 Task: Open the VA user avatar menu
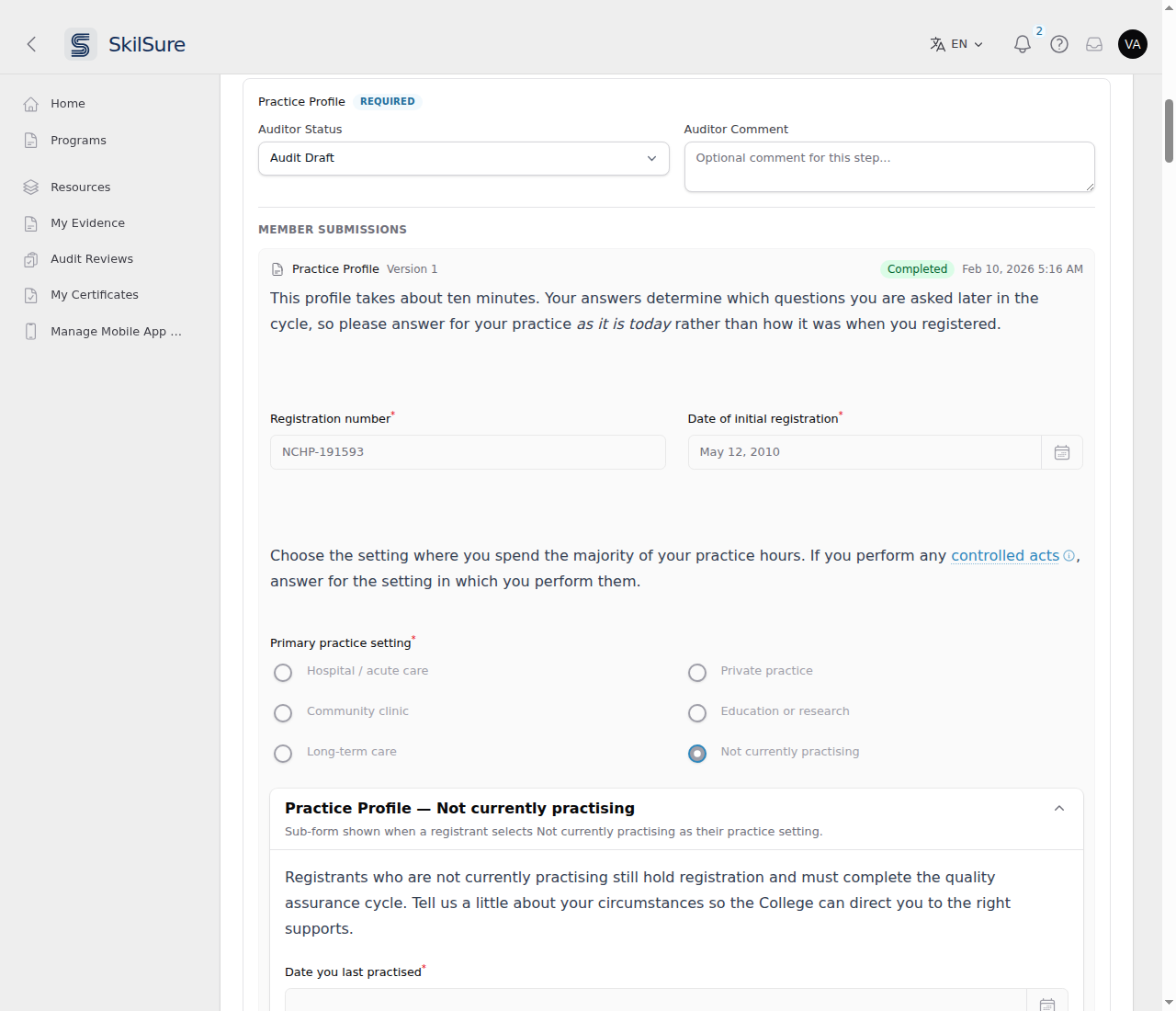pos(1133,44)
